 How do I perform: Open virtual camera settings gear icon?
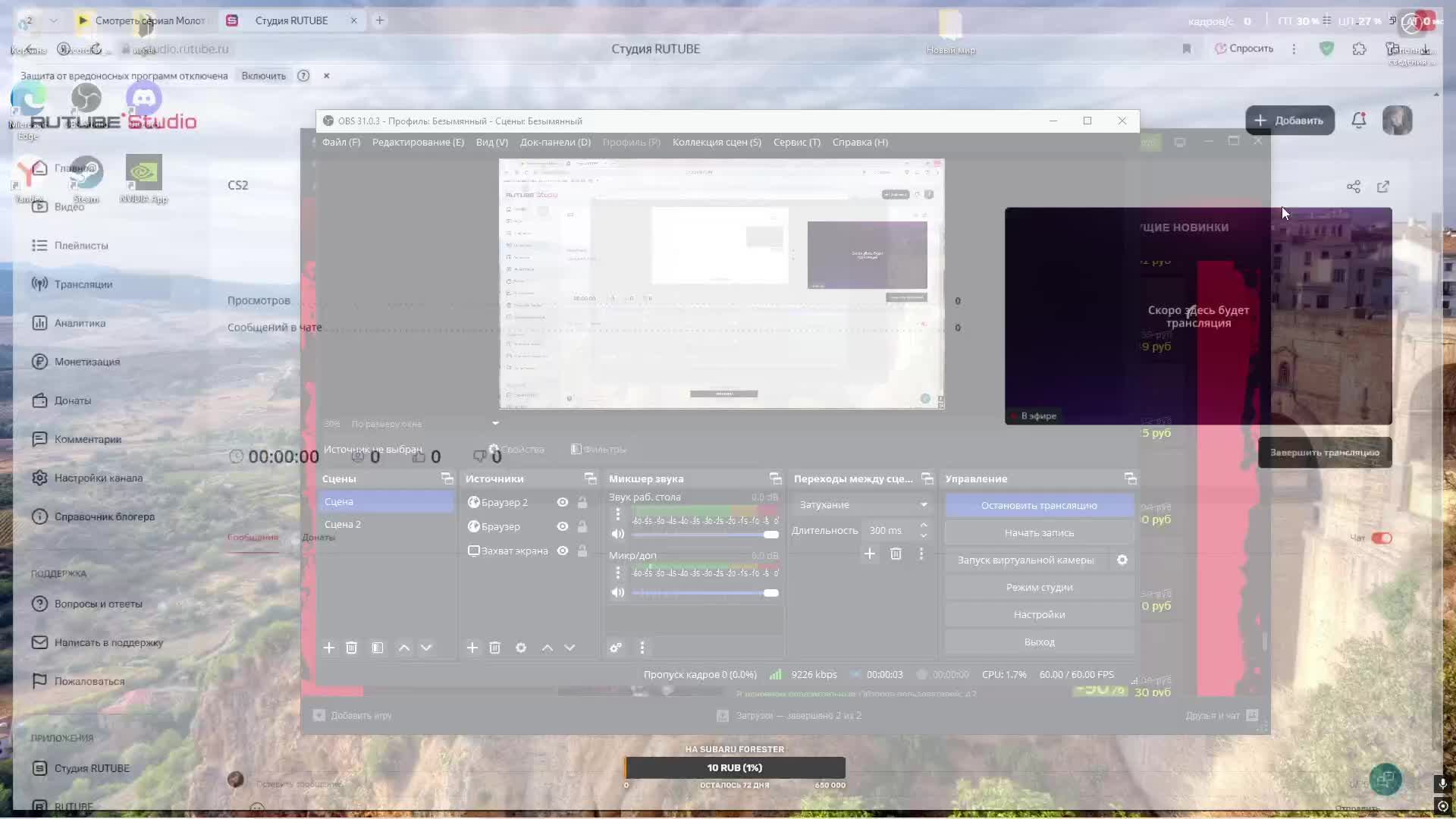point(1122,560)
